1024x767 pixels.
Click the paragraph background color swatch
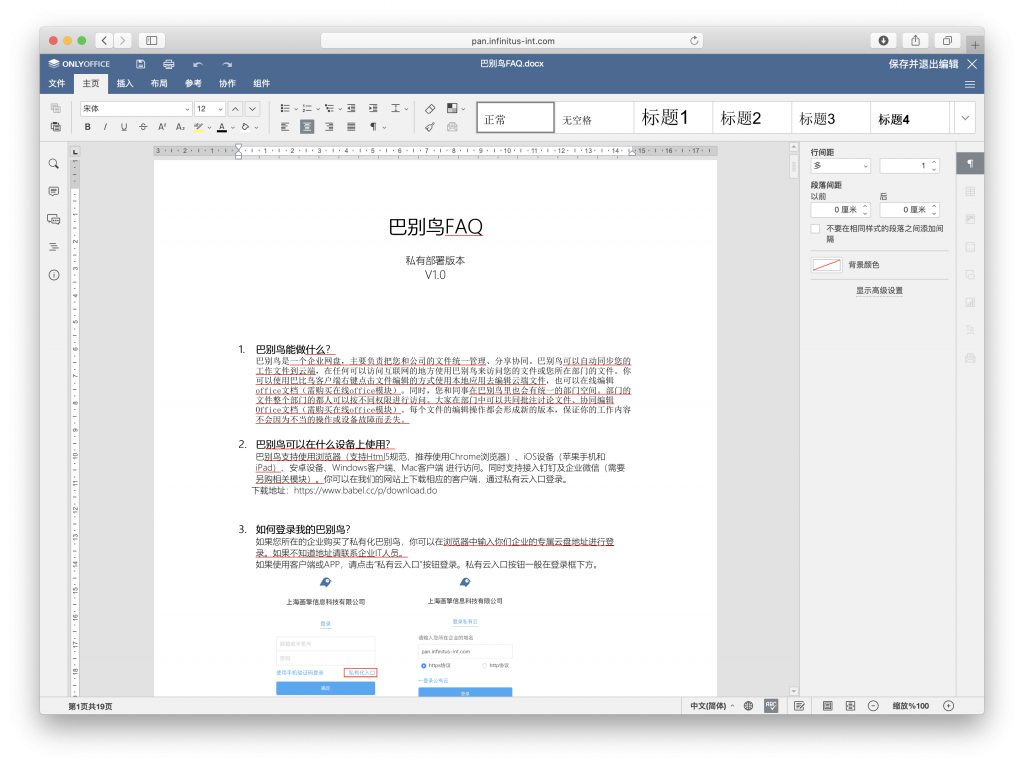pos(826,265)
